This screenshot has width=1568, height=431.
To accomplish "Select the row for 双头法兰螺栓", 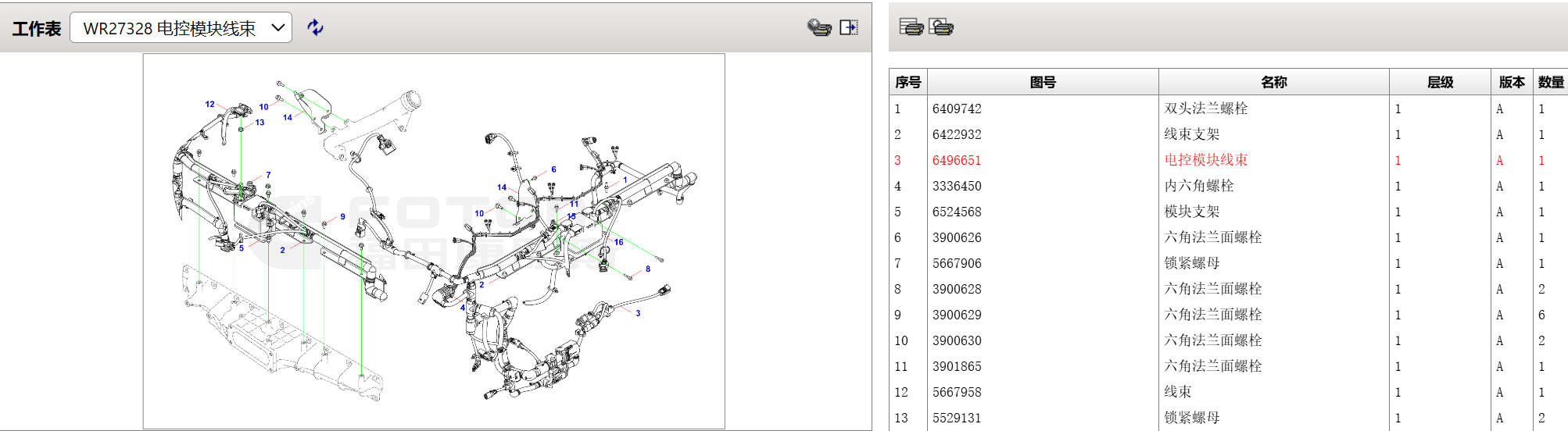I will (x=1205, y=109).
